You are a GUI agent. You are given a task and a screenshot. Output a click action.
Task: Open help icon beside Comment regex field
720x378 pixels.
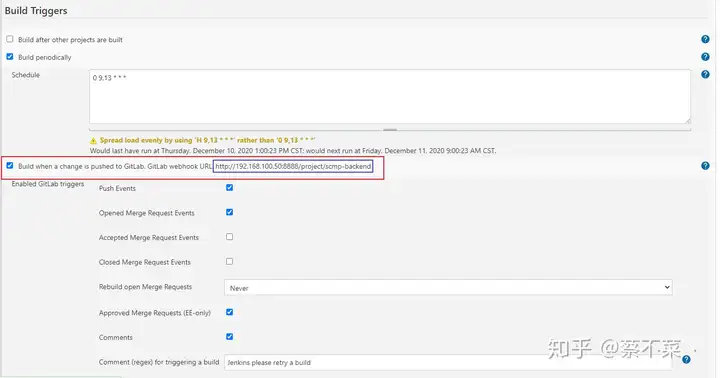686,360
